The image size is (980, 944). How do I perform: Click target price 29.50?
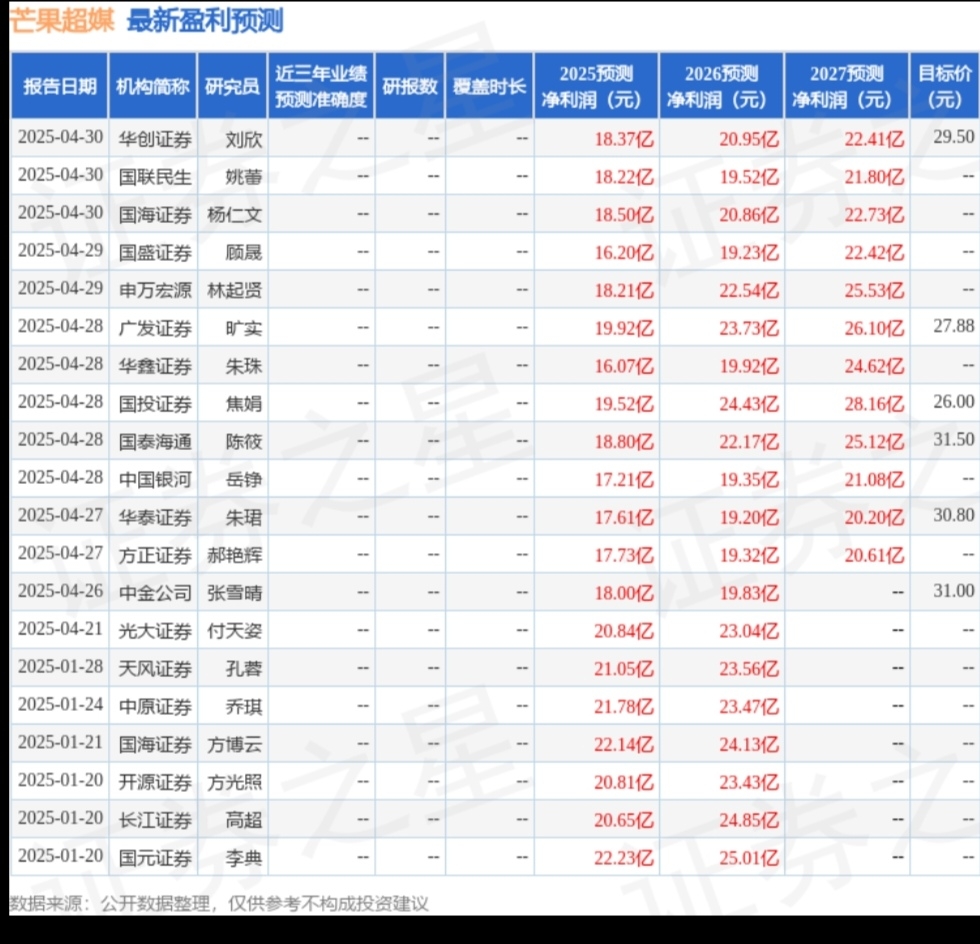coord(954,136)
